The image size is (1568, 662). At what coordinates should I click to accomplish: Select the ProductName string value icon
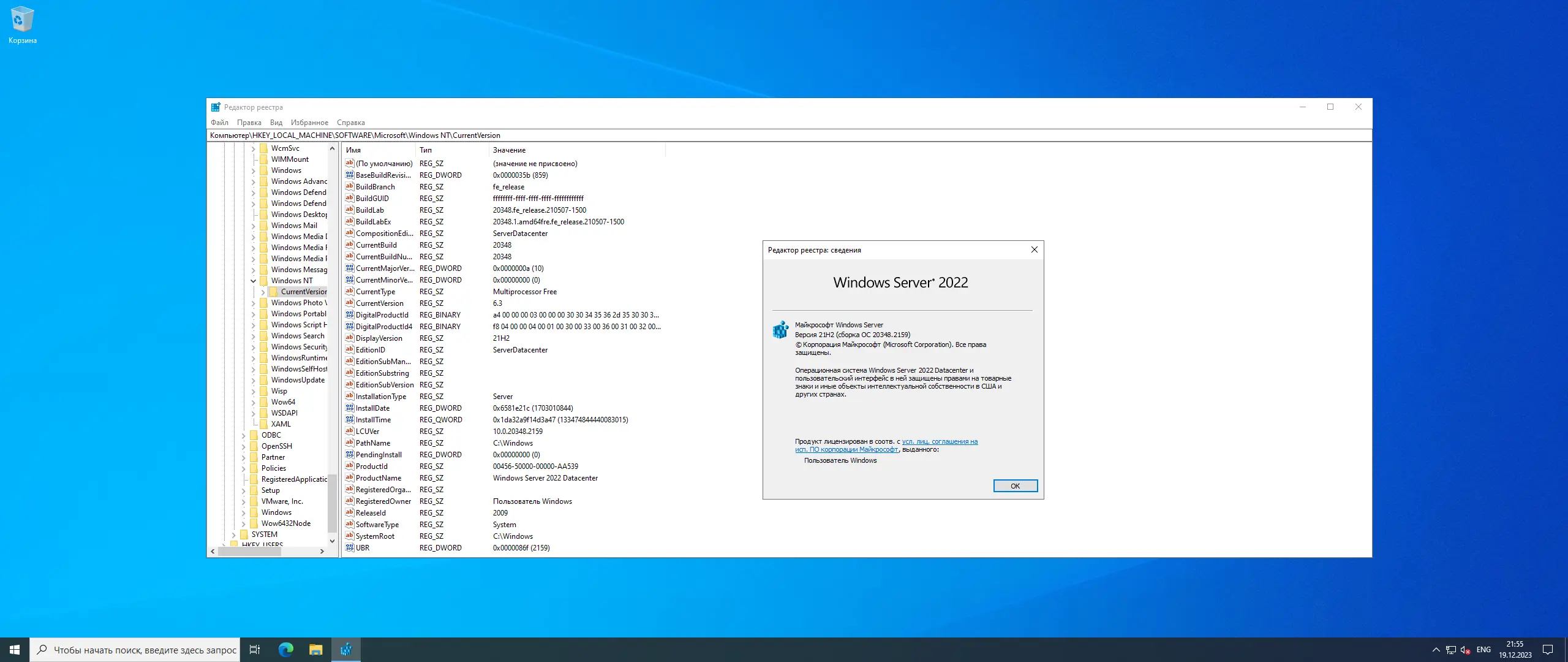[350, 478]
